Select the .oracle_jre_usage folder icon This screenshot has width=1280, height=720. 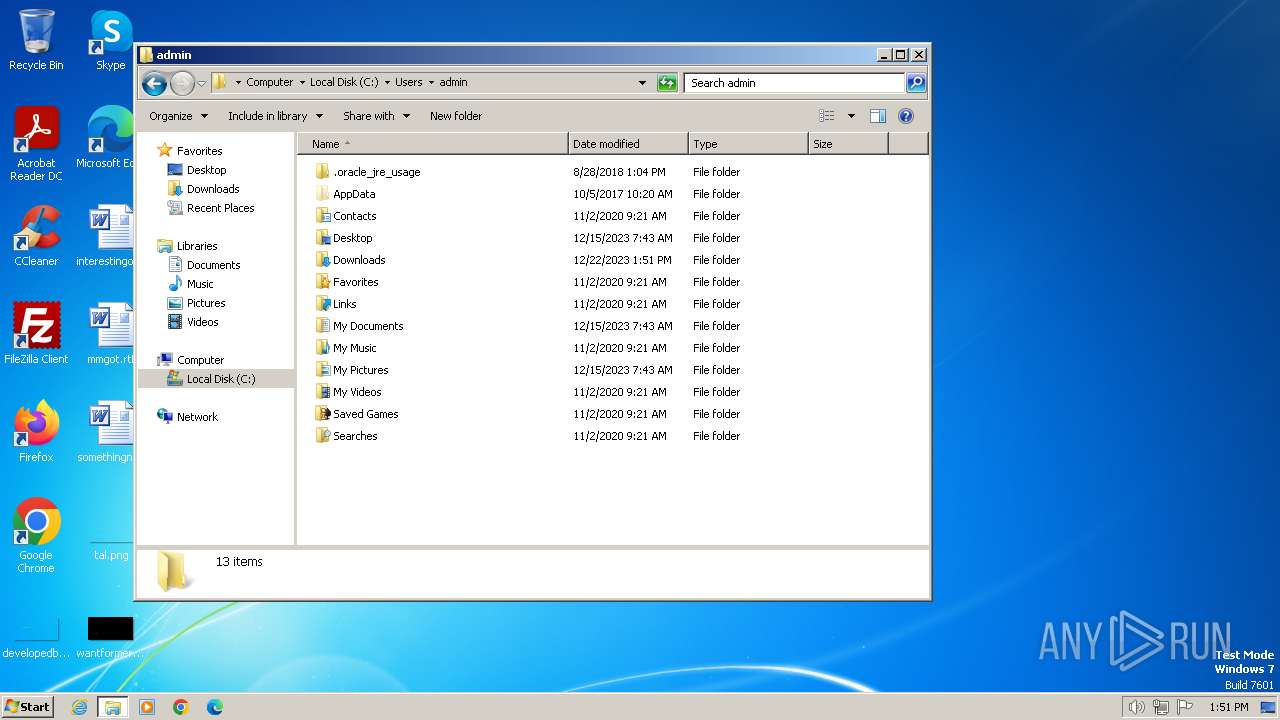coord(322,172)
